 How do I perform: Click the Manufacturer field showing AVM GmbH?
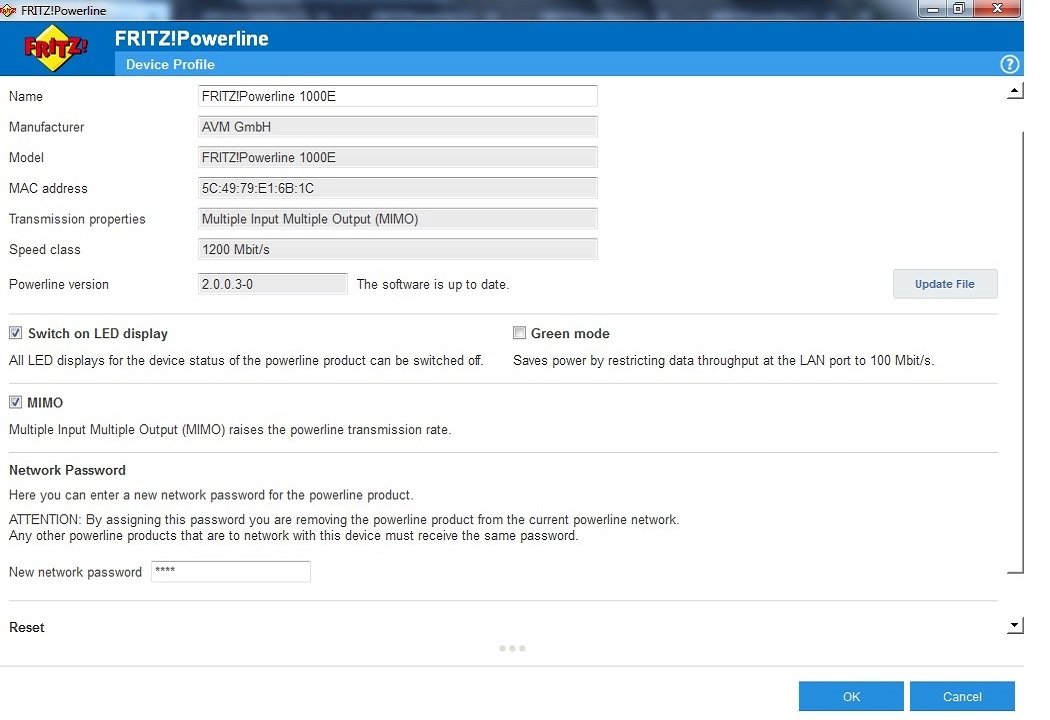click(398, 127)
